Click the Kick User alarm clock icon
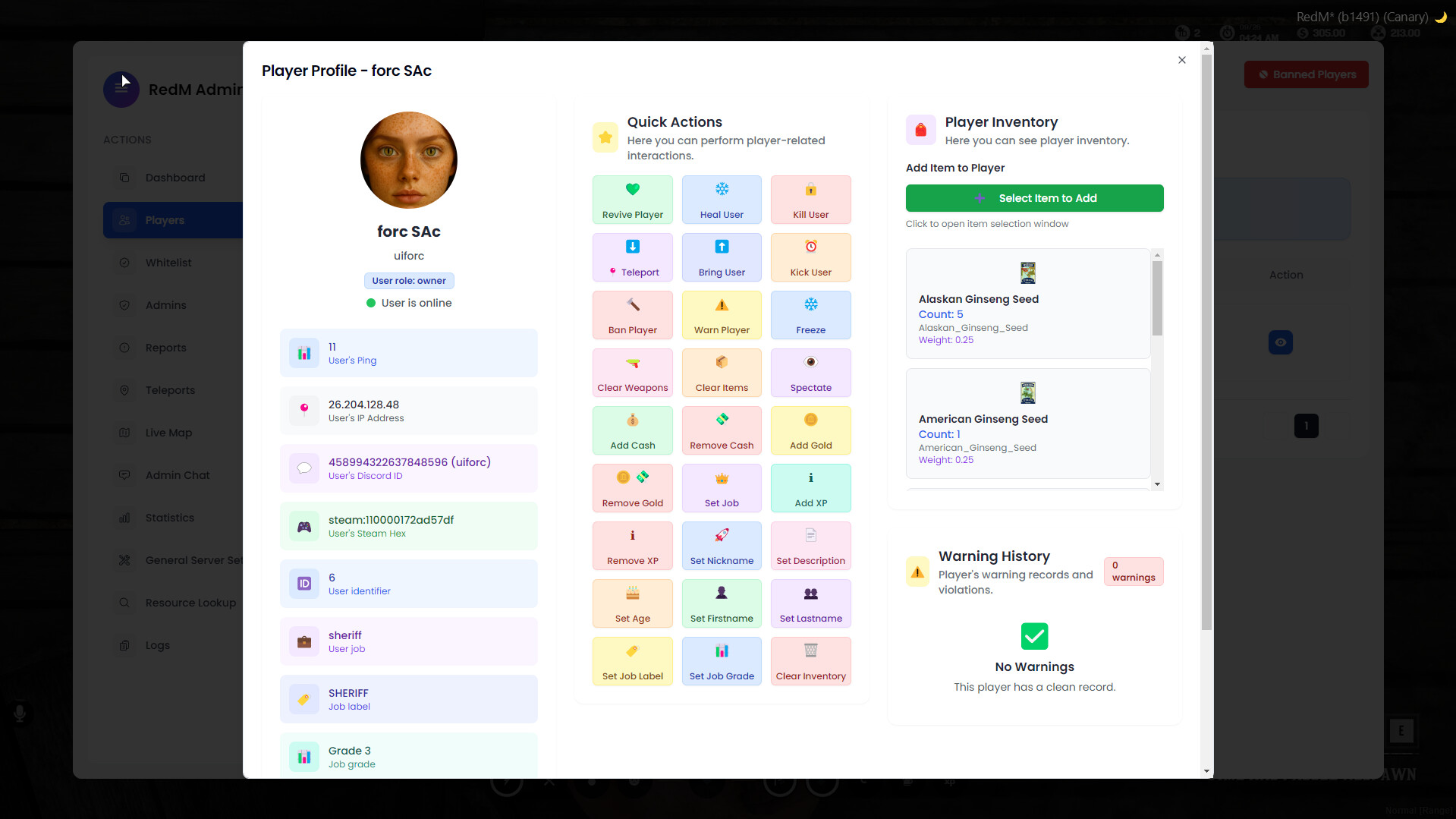Screen dimensions: 1456x819 tap(811, 247)
